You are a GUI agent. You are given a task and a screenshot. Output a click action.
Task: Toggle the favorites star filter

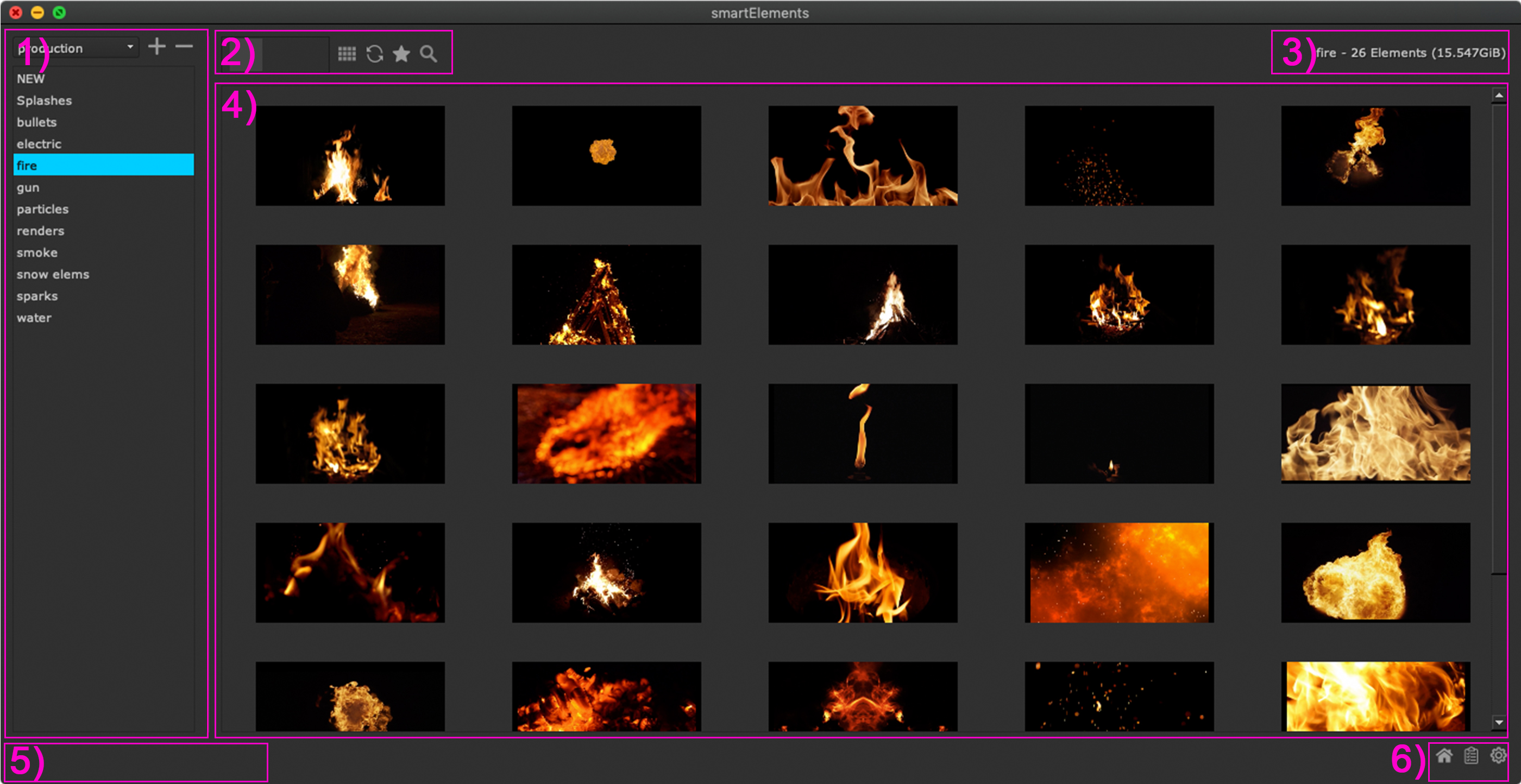401,54
